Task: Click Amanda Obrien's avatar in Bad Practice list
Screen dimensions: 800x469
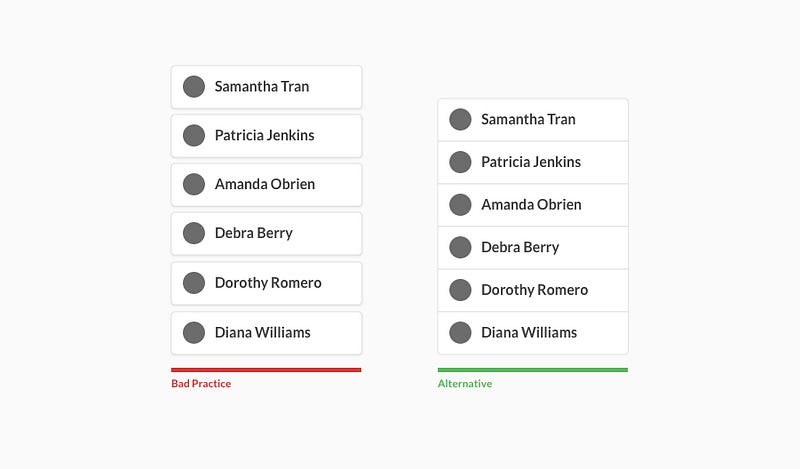Action: pos(194,184)
